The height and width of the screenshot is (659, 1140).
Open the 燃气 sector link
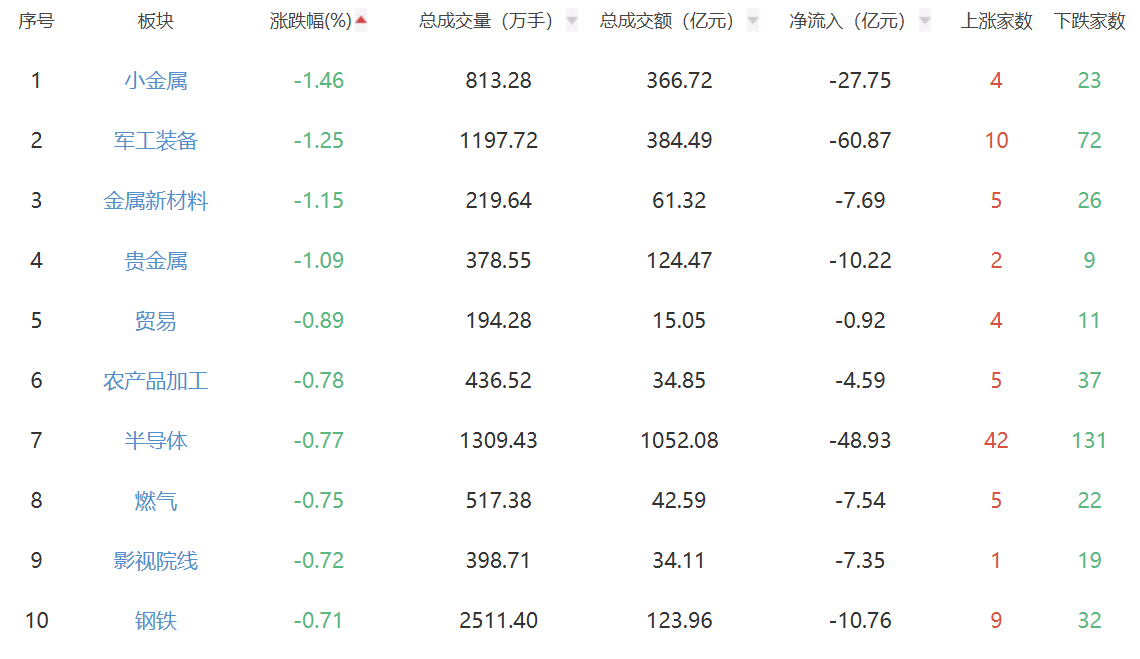pos(156,501)
